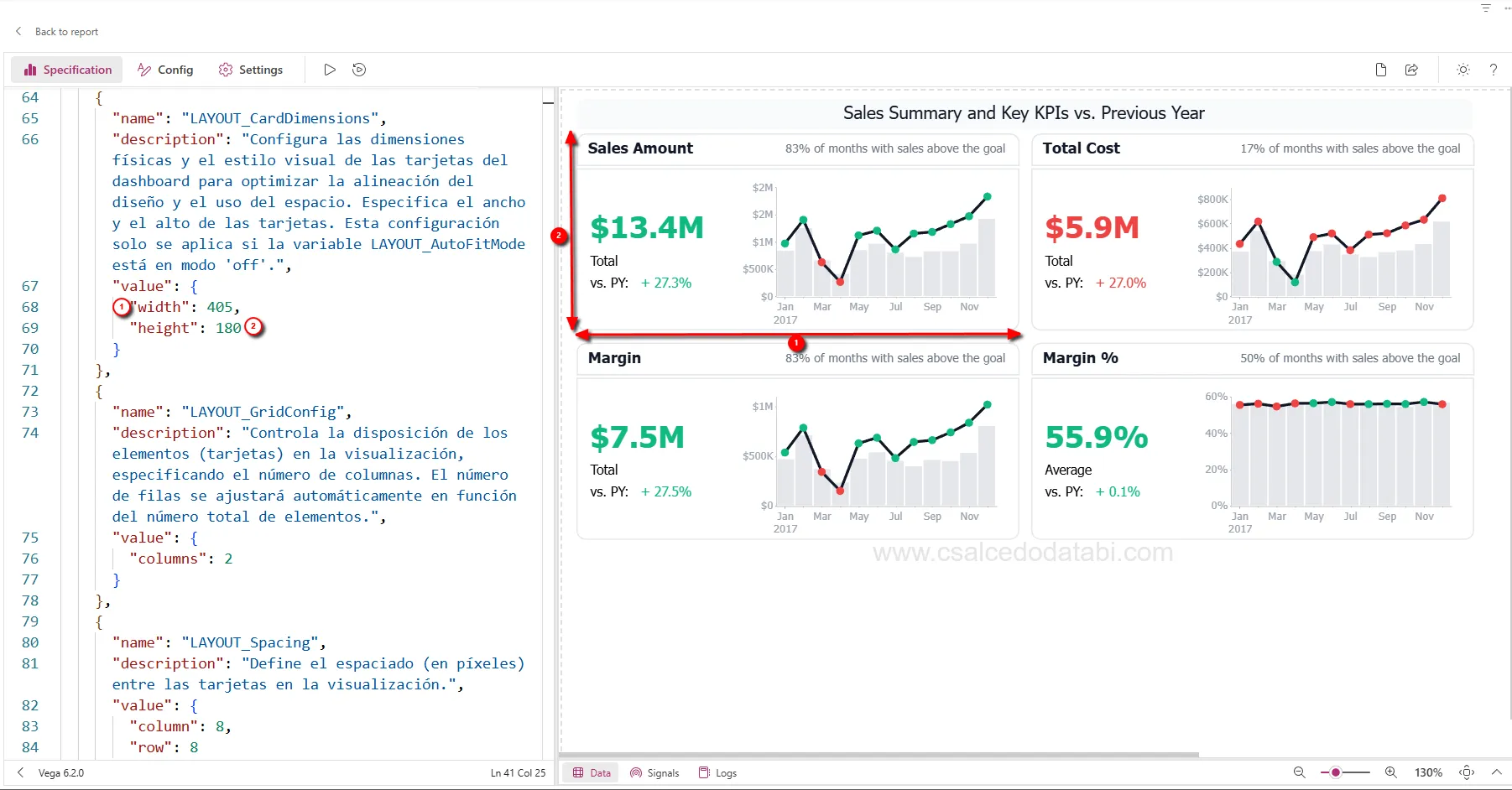Image resolution: width=1512 pixels, height=790 pixels.
Task: Click the zoom in magnifier icon
Action: [x=1390, y=772]
